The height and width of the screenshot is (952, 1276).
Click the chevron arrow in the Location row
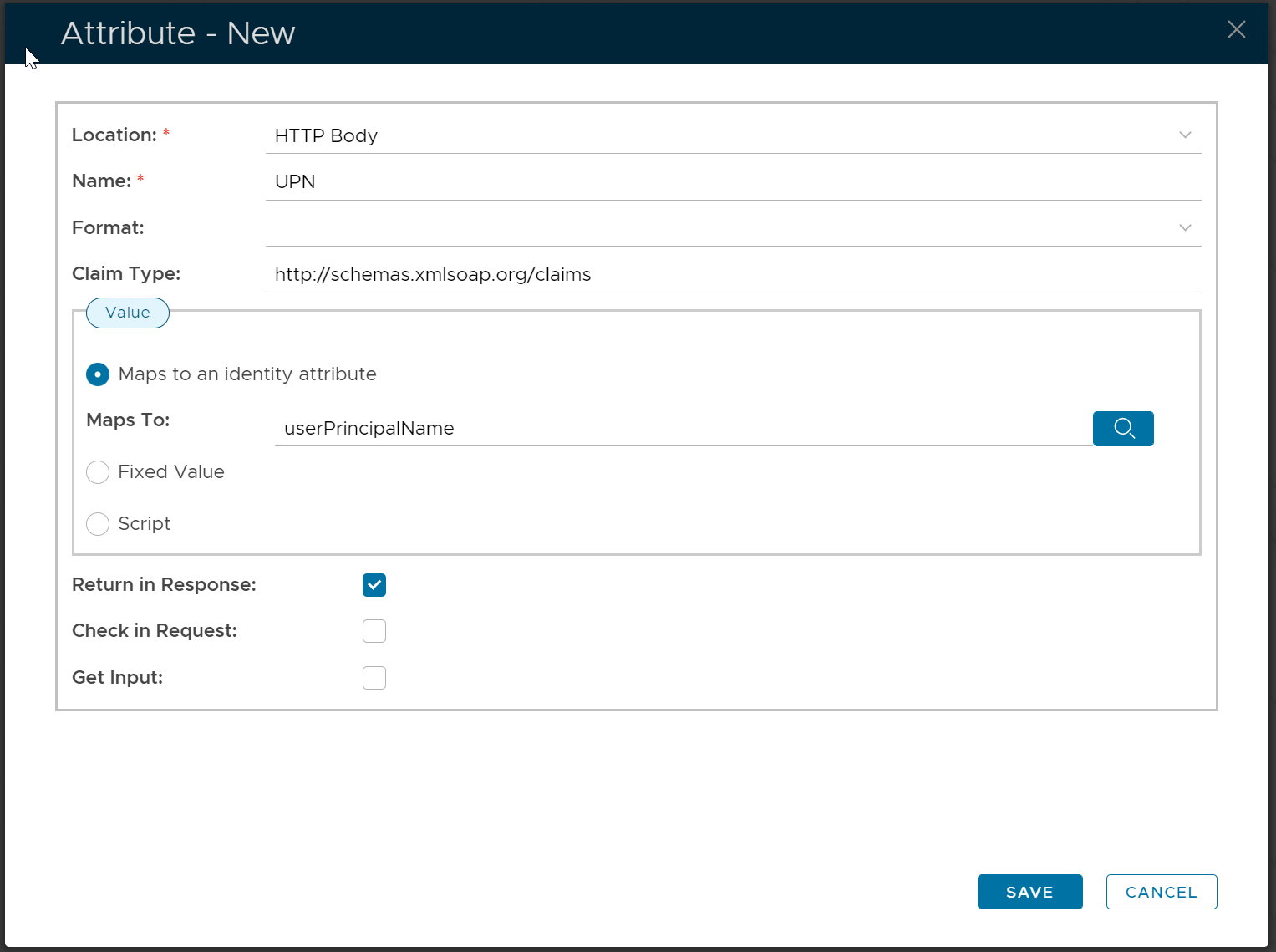coord(1184,135)
